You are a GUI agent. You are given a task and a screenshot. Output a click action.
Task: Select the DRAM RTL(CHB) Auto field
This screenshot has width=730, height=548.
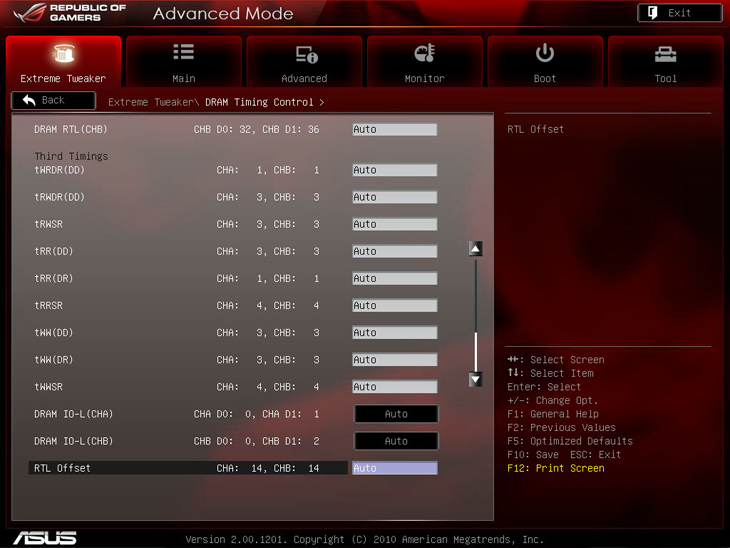coord(394,129)
